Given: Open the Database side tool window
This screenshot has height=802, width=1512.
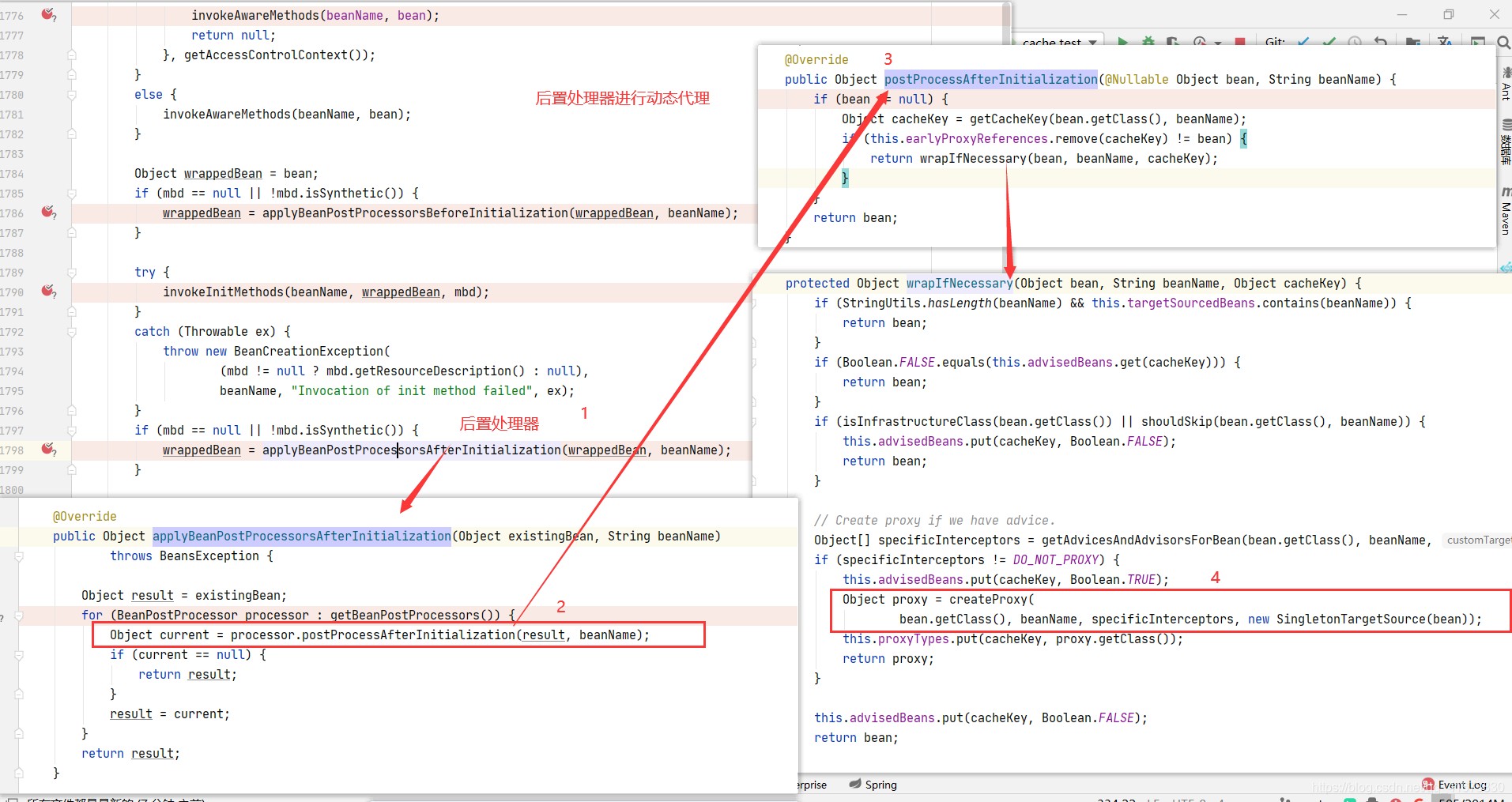Looking at the screenshot, I should (x=1505, y=142).
